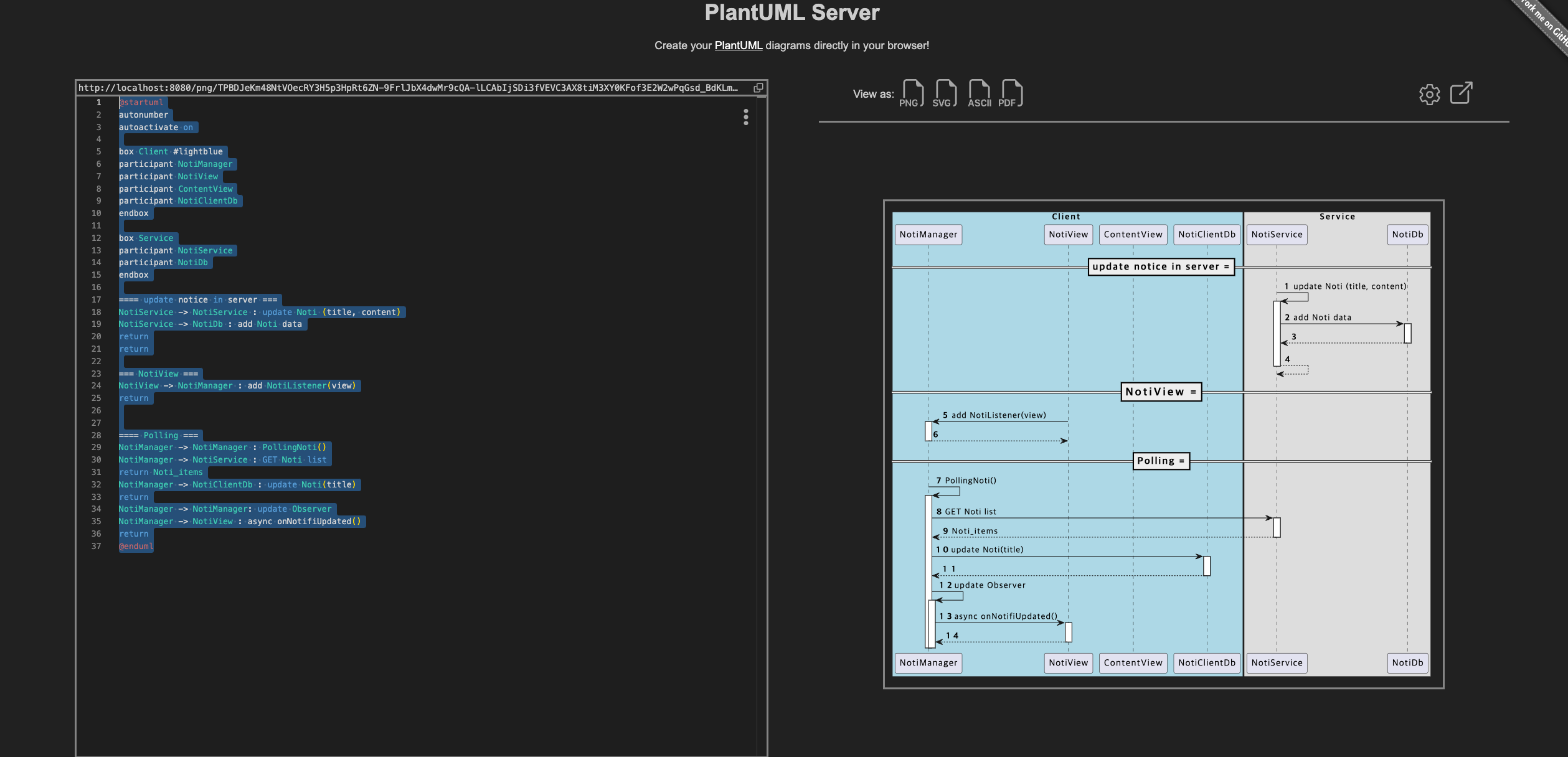Open the editor's three-dot menu
This screenshot has height=757, width=1568.
click(x=745, y=117)
